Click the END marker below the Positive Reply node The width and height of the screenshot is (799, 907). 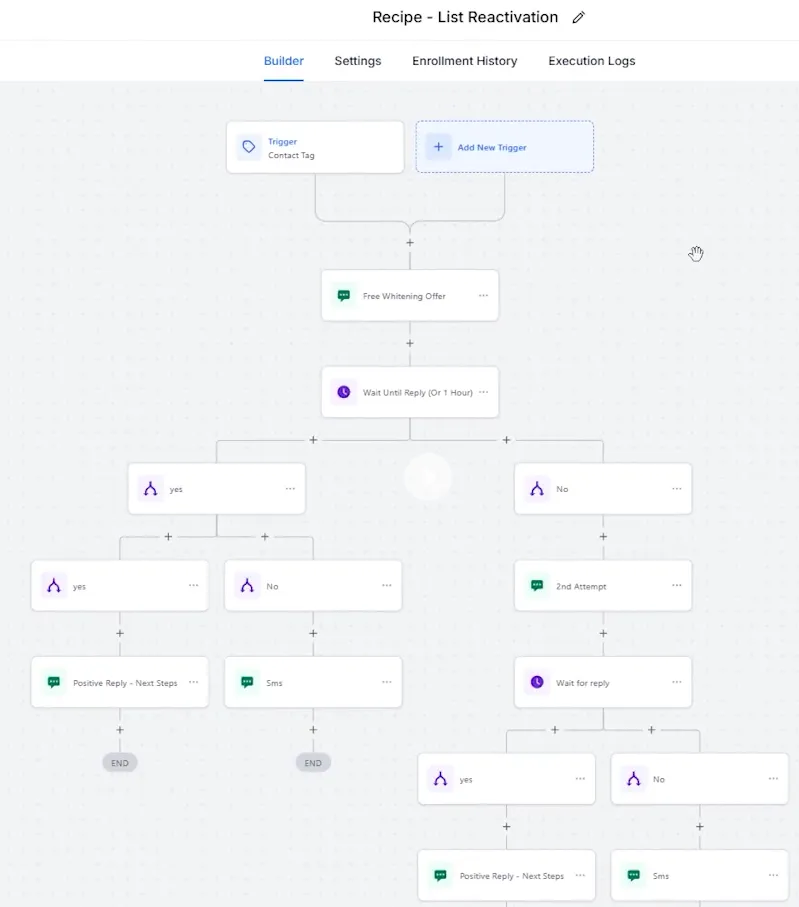120,763
